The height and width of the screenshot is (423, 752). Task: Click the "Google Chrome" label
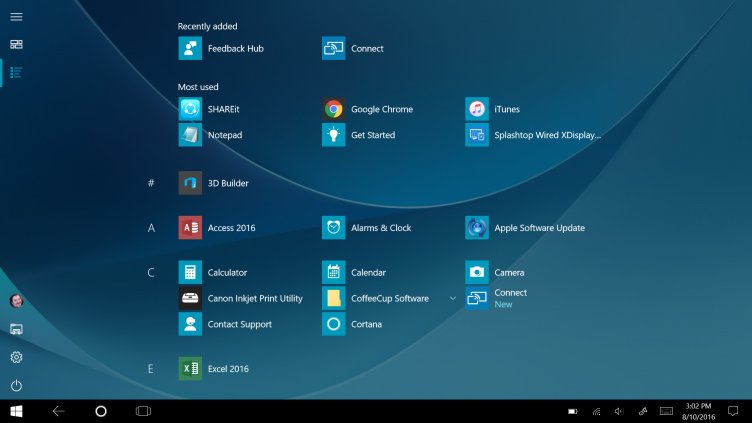pyautogui.click(x=382, y=109)
